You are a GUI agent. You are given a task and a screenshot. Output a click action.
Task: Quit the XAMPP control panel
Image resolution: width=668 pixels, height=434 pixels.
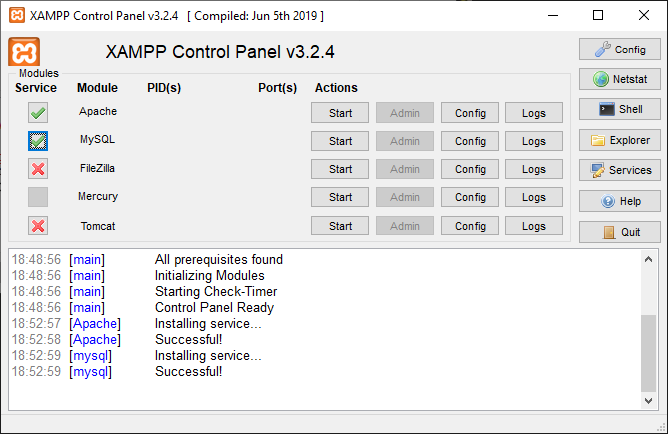[619, 232]
